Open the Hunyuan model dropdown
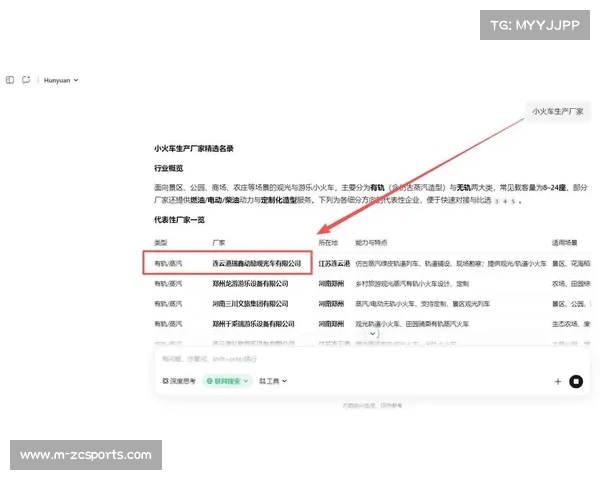 click(61, 80)
